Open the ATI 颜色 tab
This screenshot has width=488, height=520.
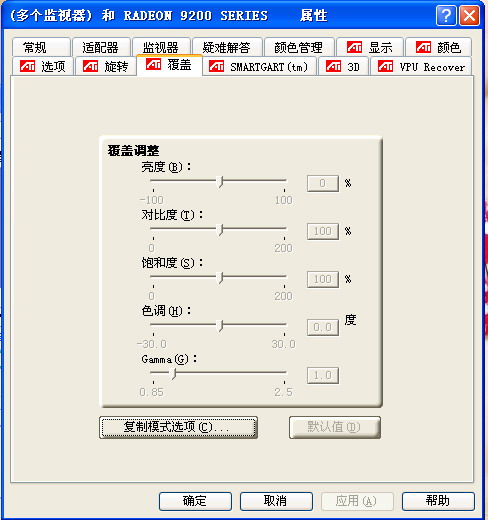(439, 47)
